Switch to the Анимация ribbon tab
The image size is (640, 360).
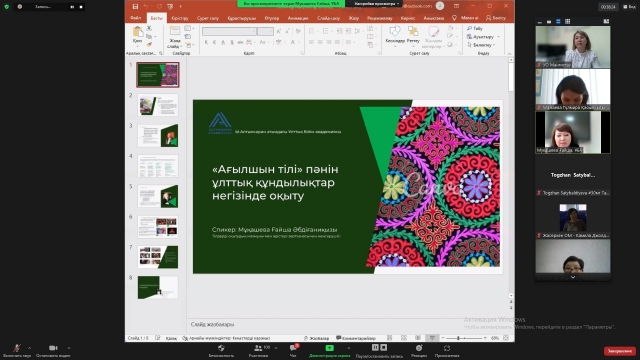[298, 18]
